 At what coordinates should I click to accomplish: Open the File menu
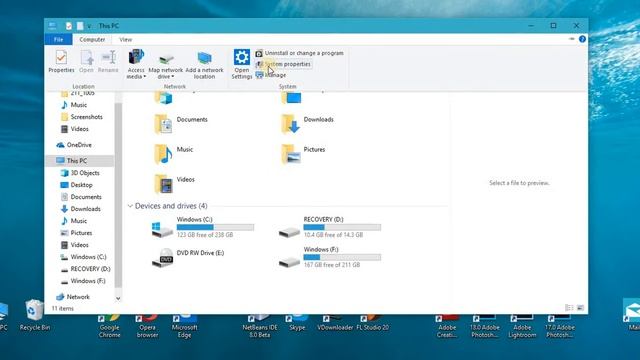58,40
